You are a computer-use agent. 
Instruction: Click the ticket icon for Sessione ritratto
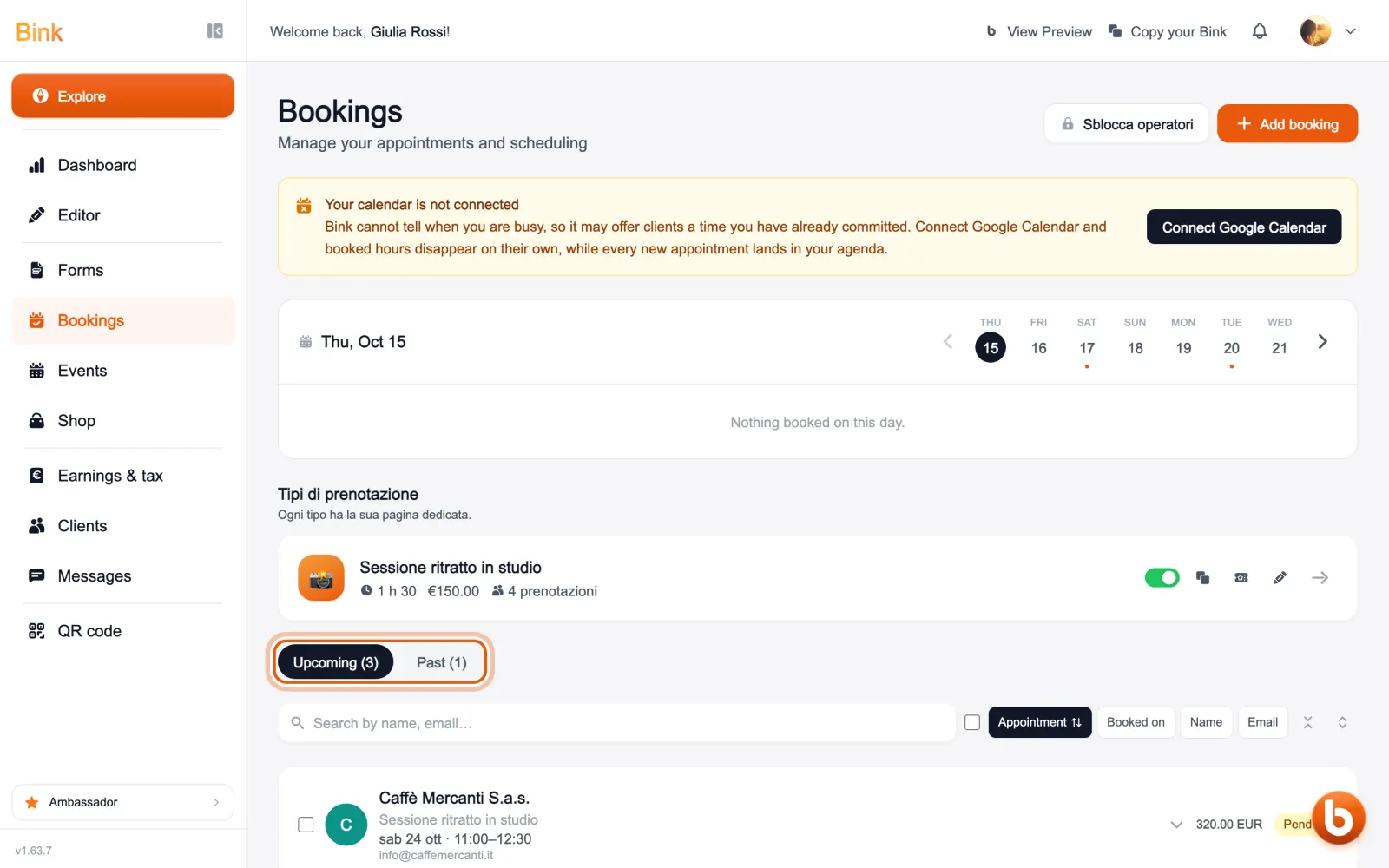click(x=1241, y=578)
